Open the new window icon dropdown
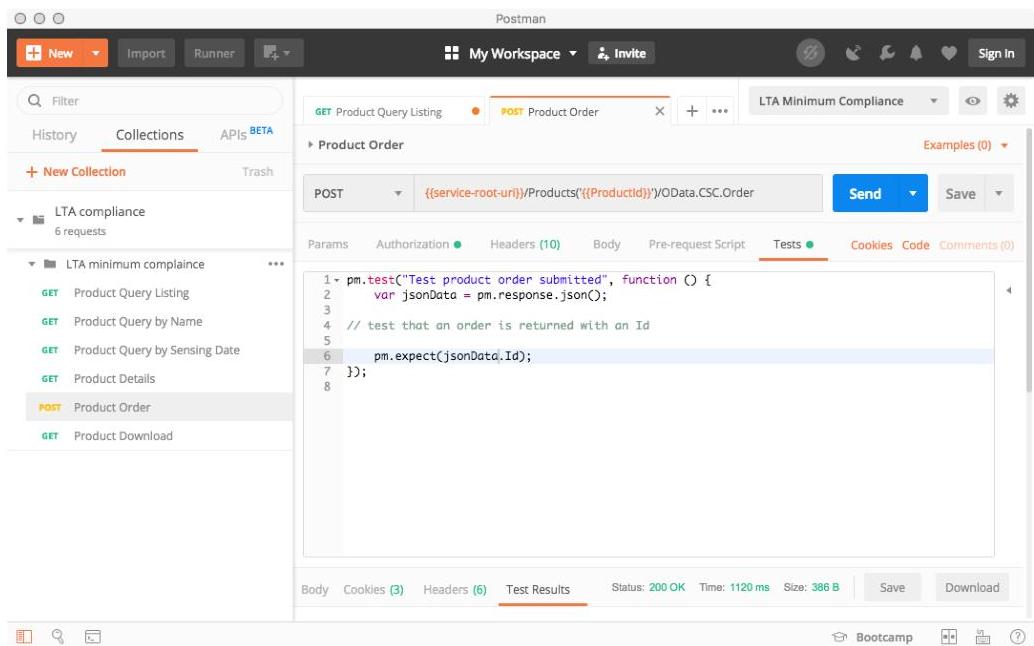The image size is (1034, 646). [x=278, y=53]
